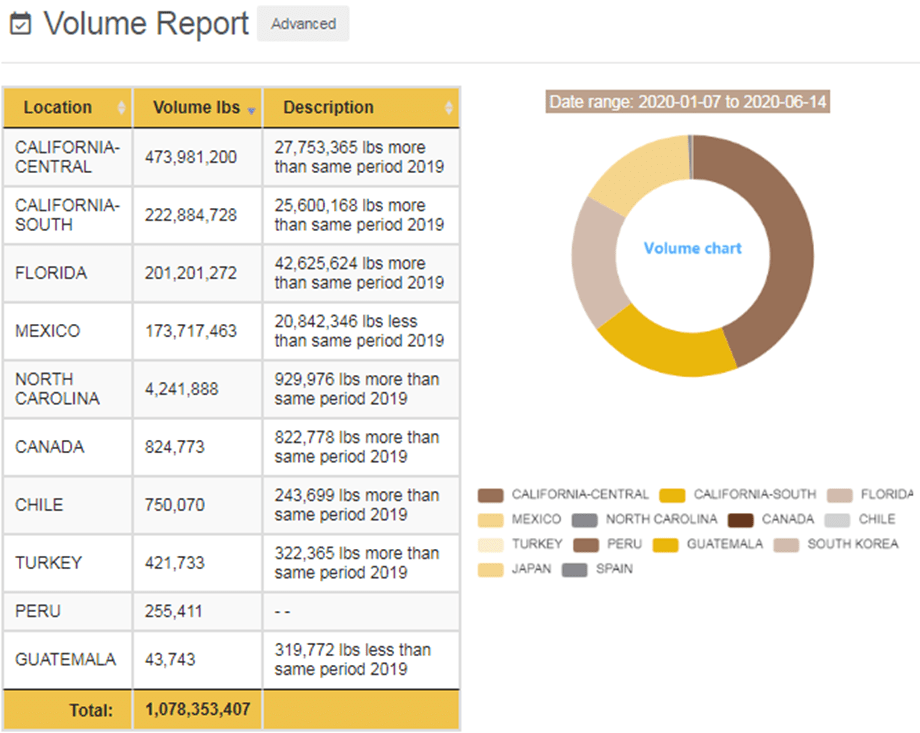Toggle PERU legend swatch
This screenshot has height=733, width=920.
(x=586, y=545)
